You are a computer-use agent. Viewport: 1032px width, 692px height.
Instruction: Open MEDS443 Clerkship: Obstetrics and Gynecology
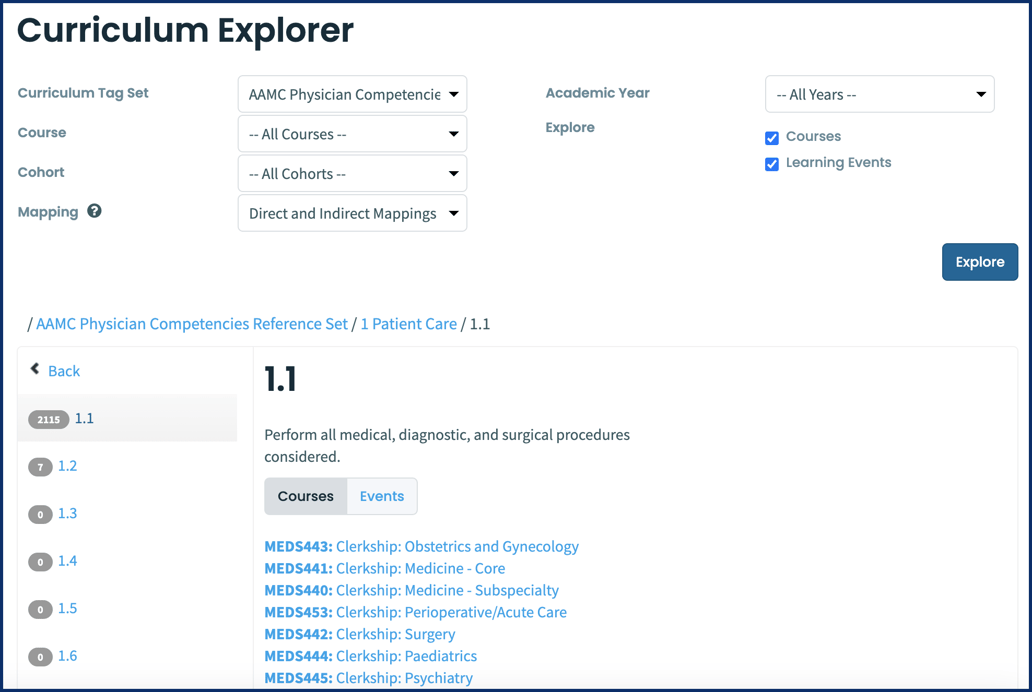coord(421,546)
